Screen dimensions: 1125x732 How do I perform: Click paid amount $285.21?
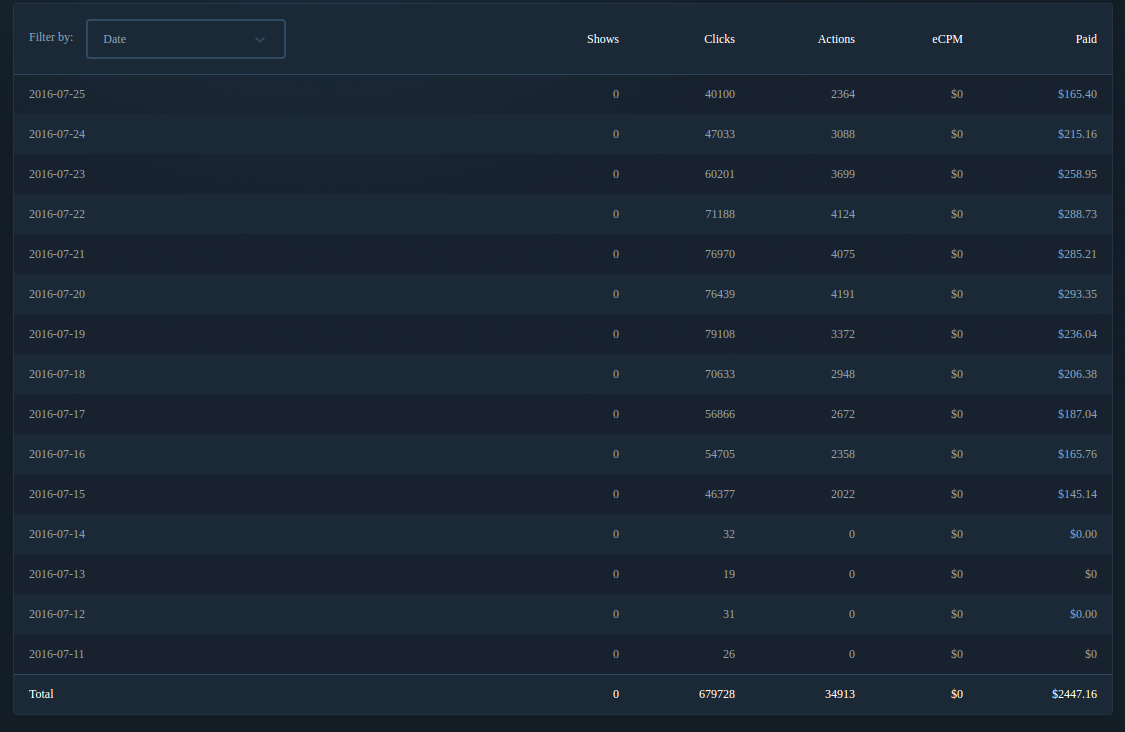[1077, 254]
